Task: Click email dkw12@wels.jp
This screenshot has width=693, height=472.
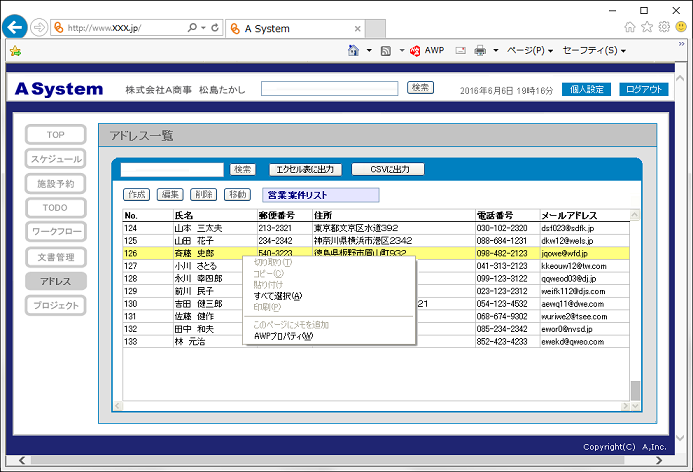Action: (x=567, y=241)
